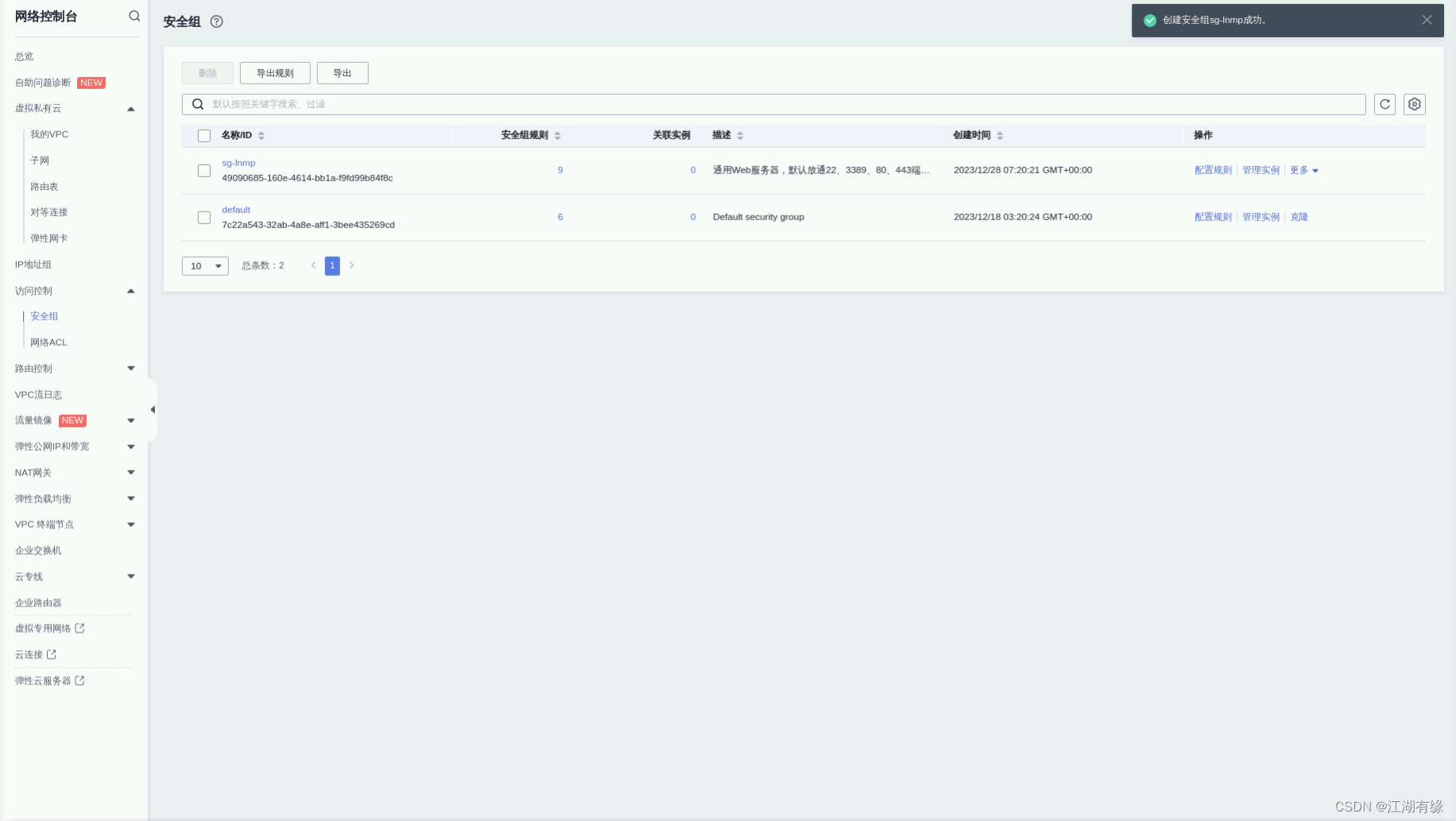1456x821 pixels.
Task: Navigate to 我的VPC
Action: click(49, 134)
